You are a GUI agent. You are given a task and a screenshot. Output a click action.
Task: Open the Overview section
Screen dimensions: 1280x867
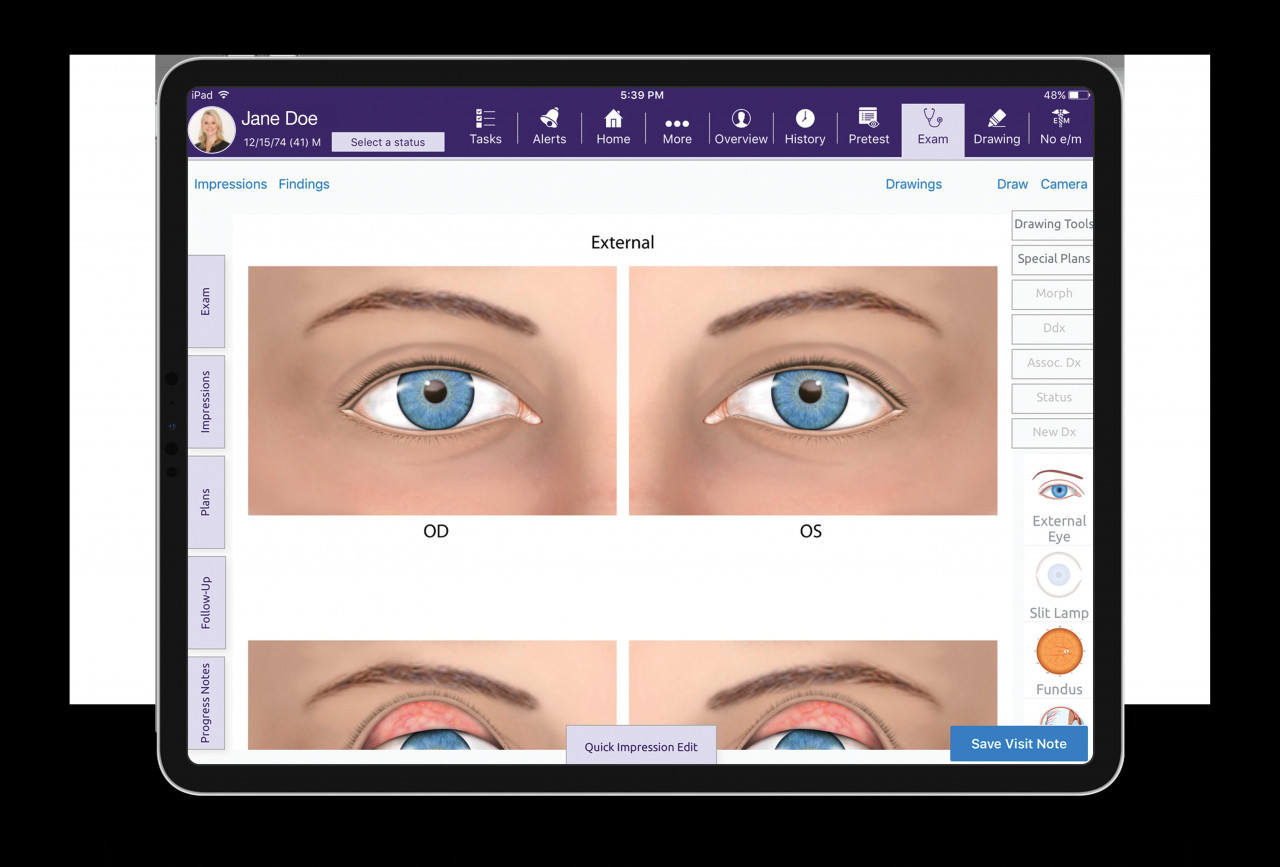(741, 128)
